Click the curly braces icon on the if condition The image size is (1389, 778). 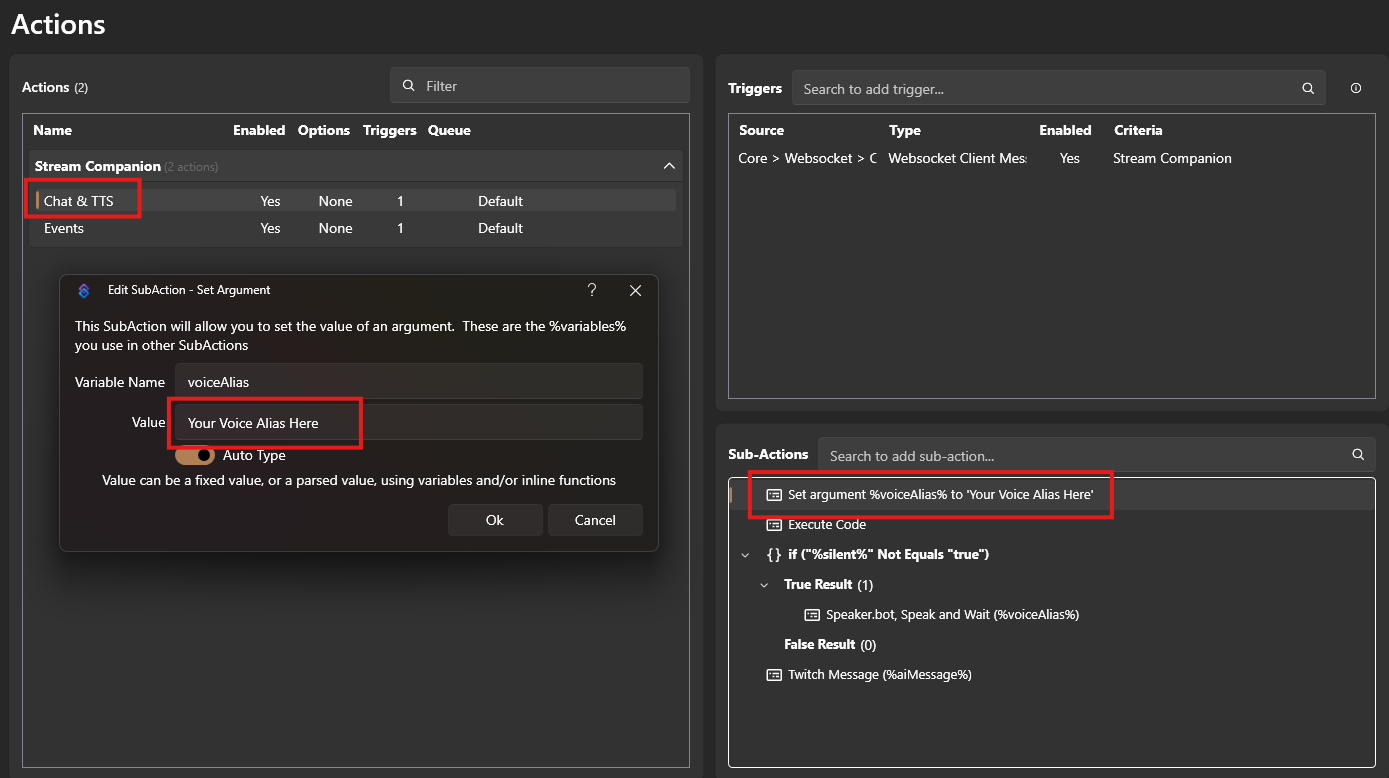[x=773, y=554]
